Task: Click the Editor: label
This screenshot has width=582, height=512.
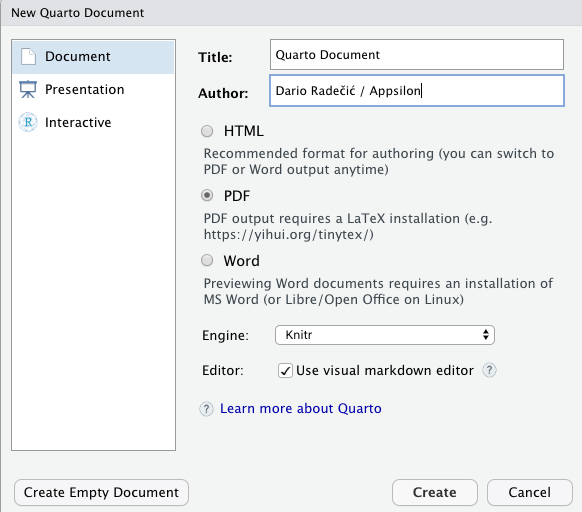Action: point(223,371)
